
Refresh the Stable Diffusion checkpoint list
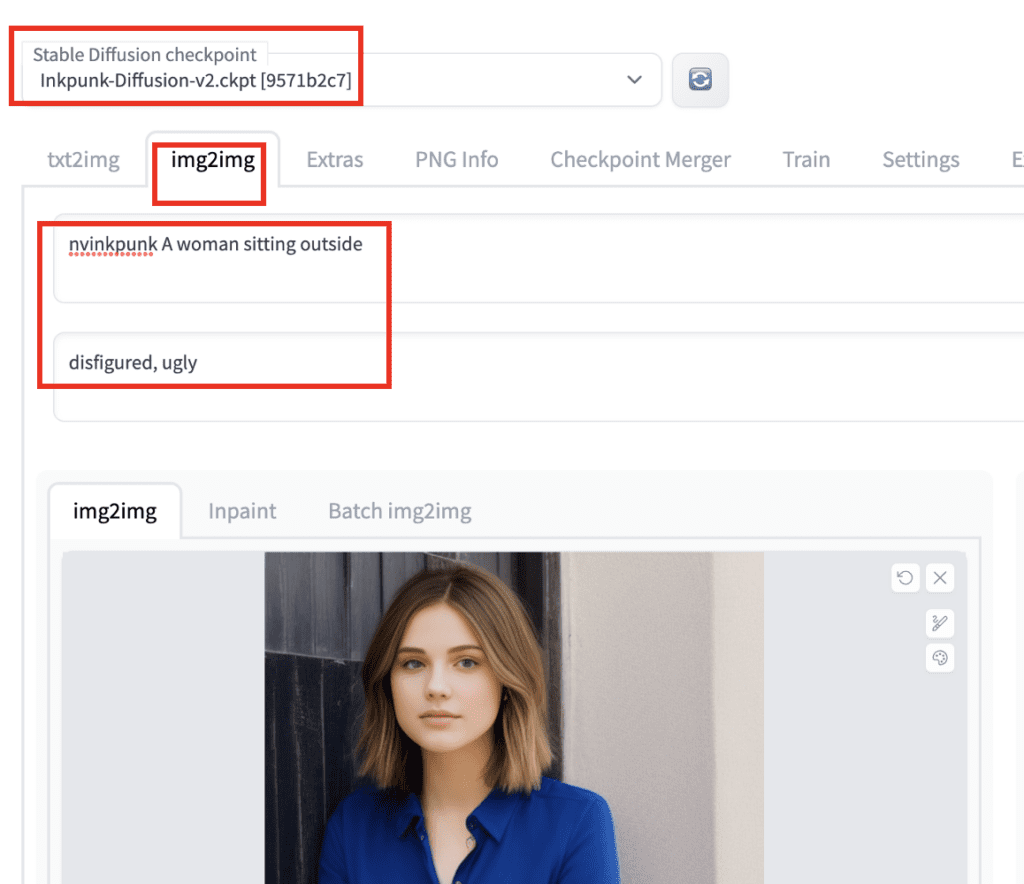(700, 80)
